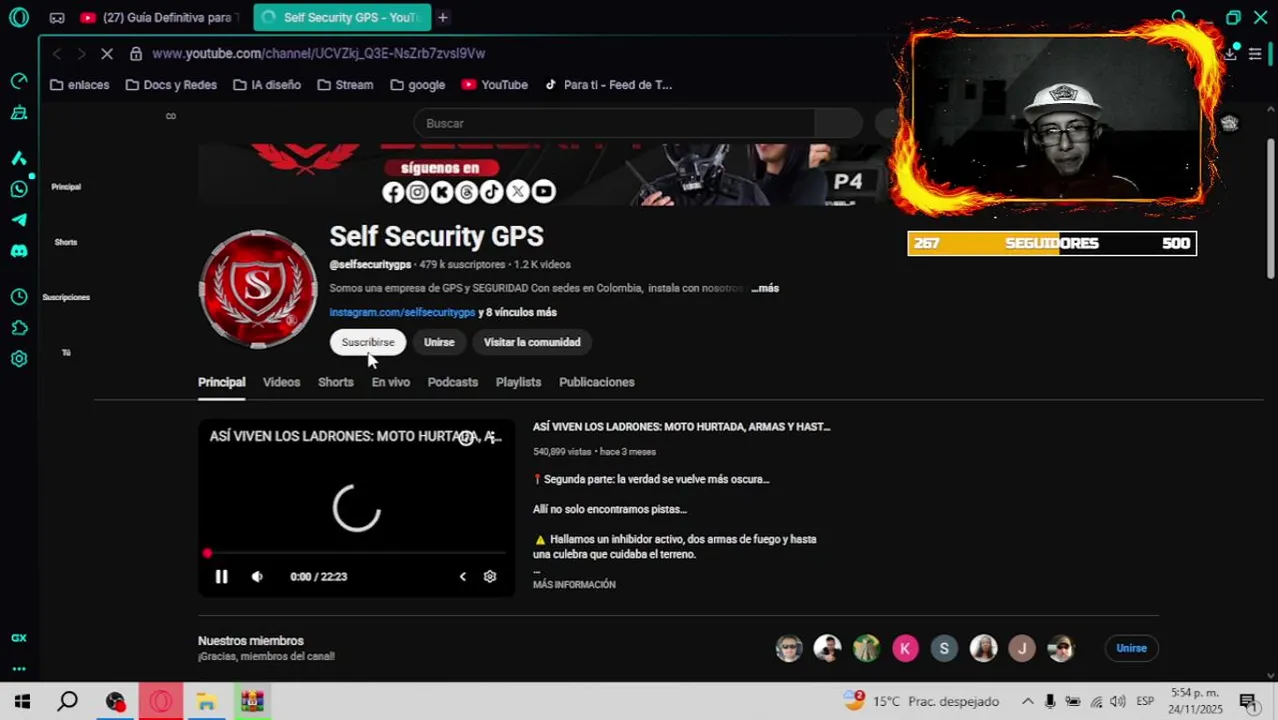1278x720 pixels.
Task: Show hidden tray icons chevron
Action: pos(1027,701)
